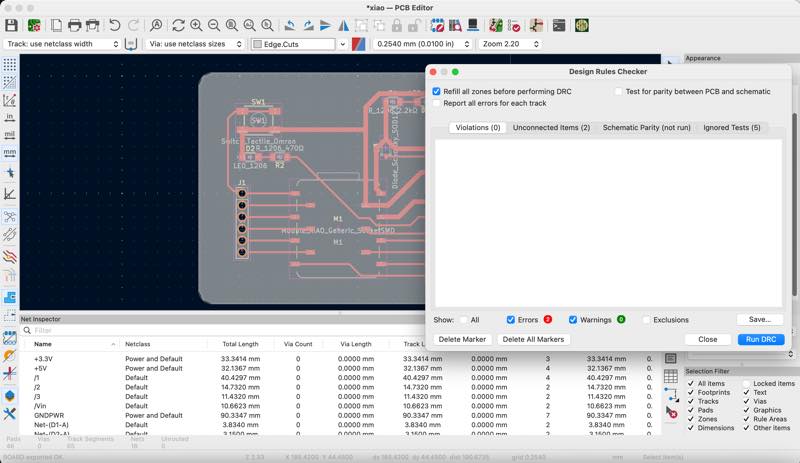Toggle the ratsnest display icon

[9, 216]
